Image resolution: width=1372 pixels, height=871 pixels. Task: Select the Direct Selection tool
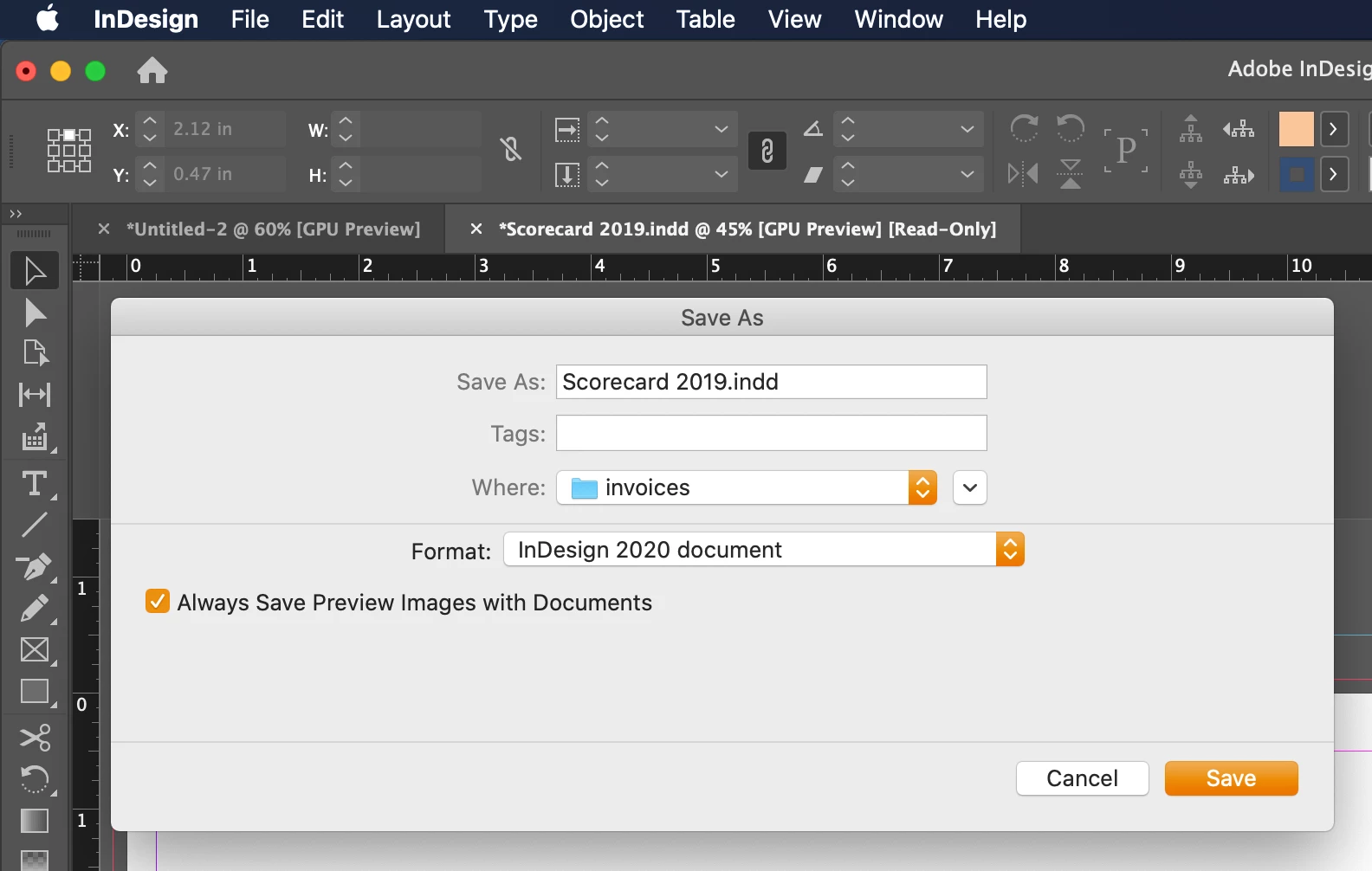(x=35, y=313)
